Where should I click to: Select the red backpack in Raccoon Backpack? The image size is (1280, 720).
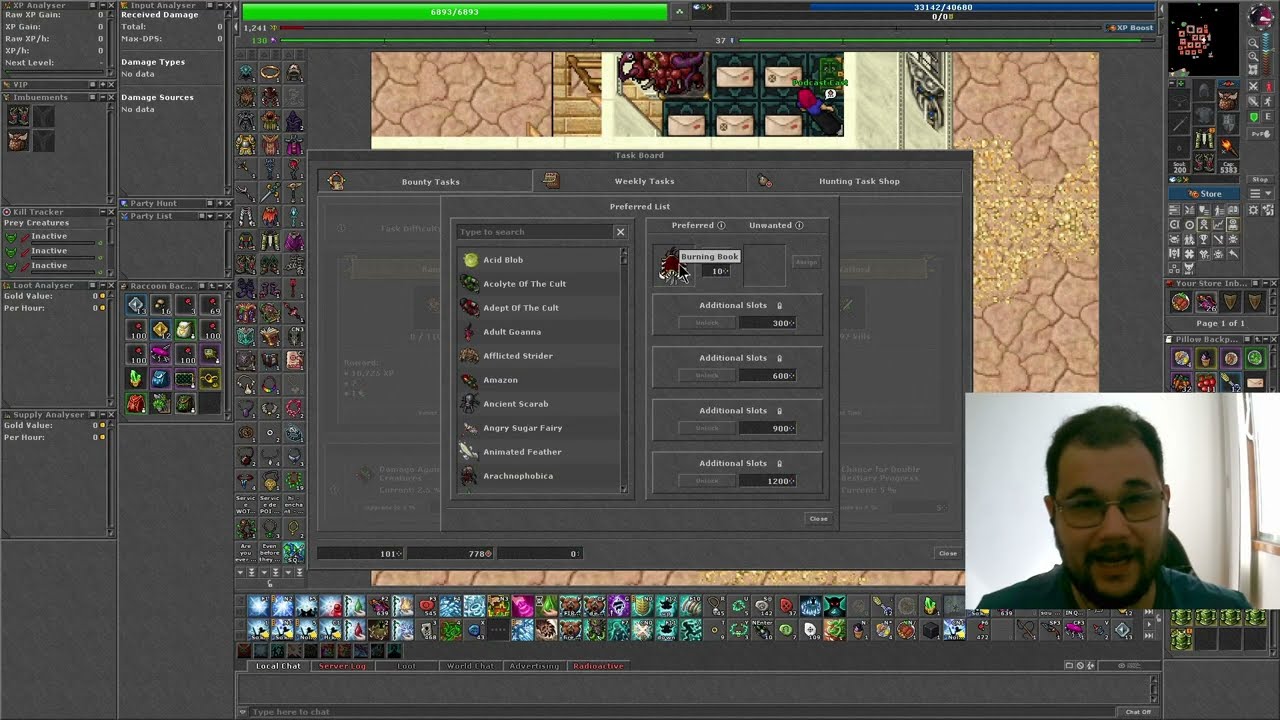(136, 403)
